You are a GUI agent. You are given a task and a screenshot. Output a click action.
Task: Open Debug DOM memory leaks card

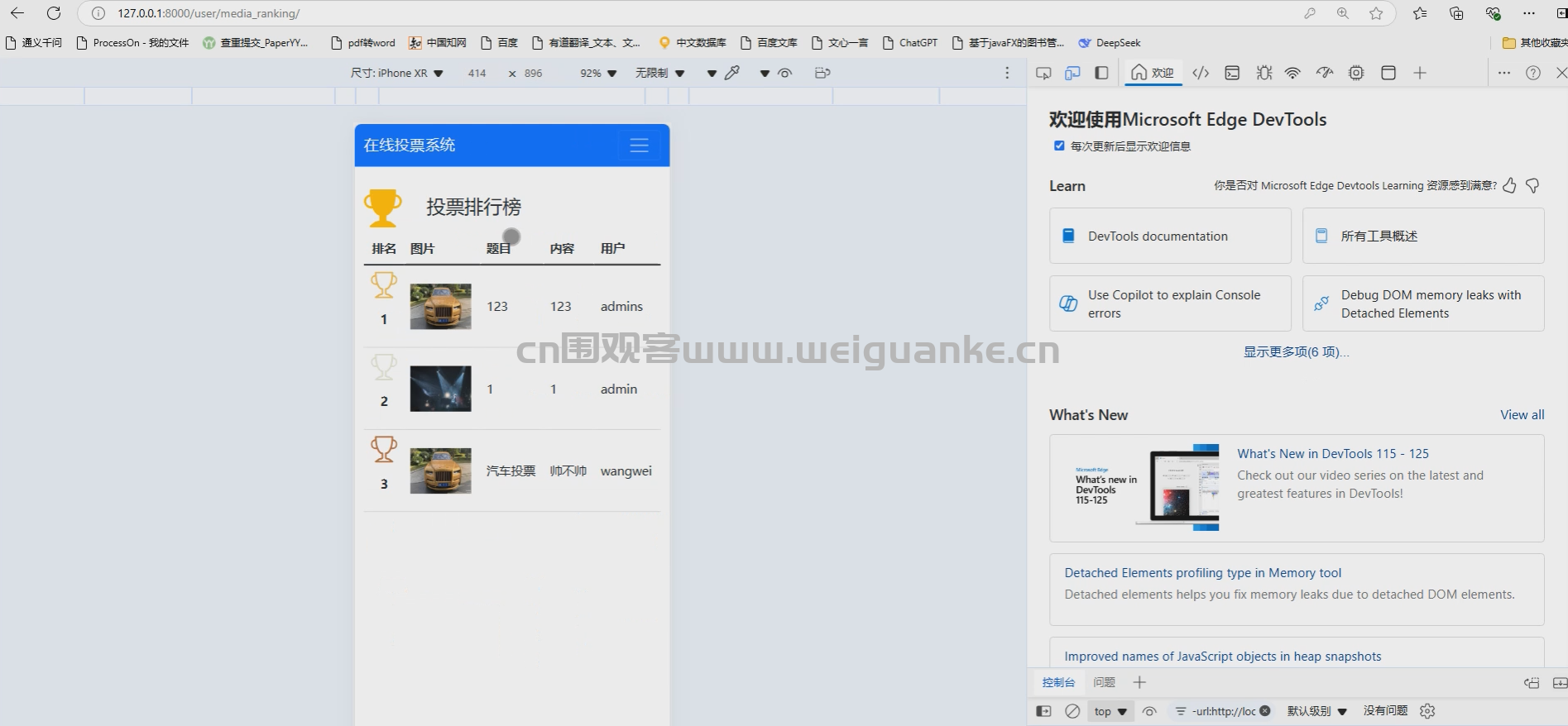click(x=1423, y=303)
